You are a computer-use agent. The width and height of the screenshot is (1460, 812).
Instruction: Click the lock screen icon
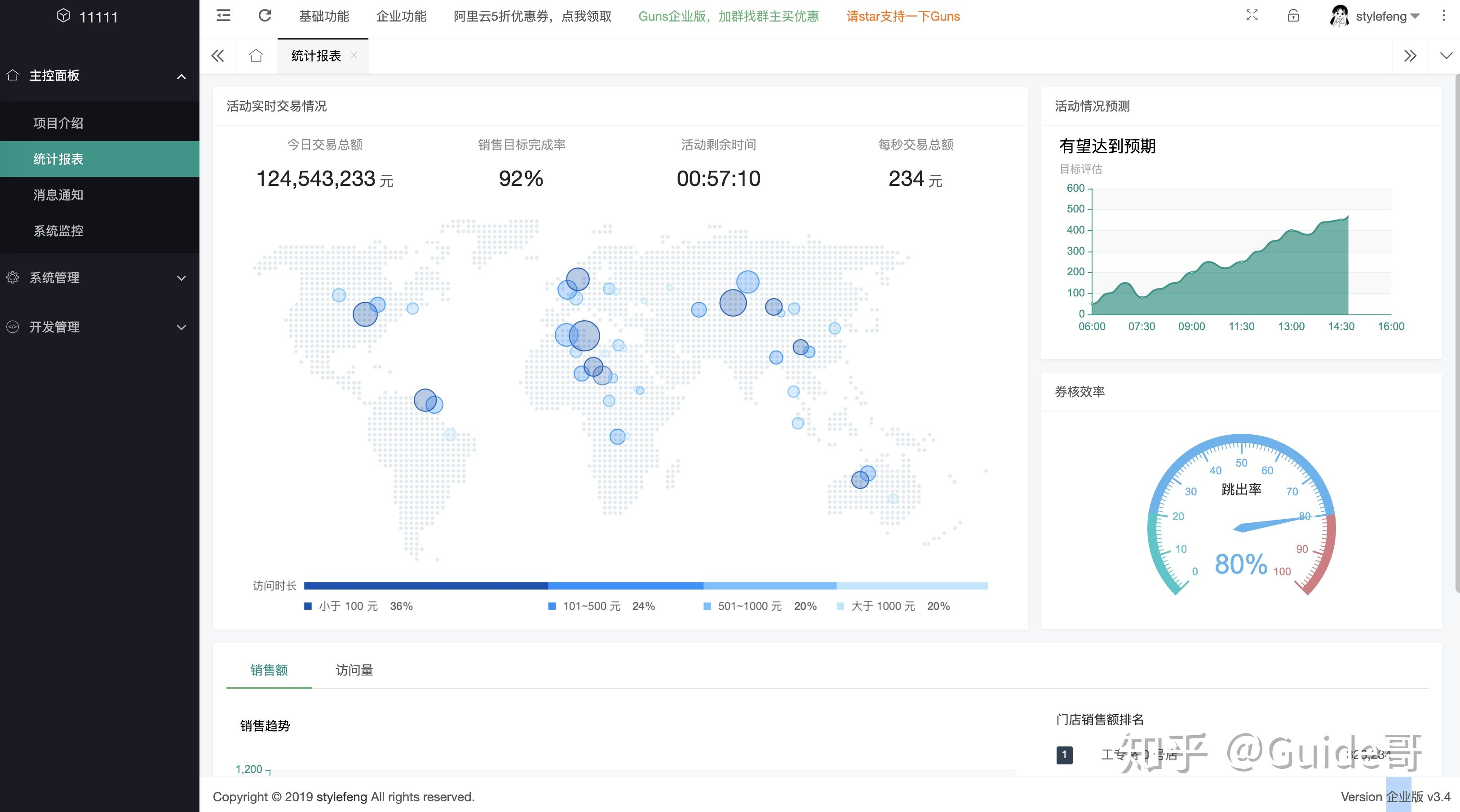[1293, 16]
